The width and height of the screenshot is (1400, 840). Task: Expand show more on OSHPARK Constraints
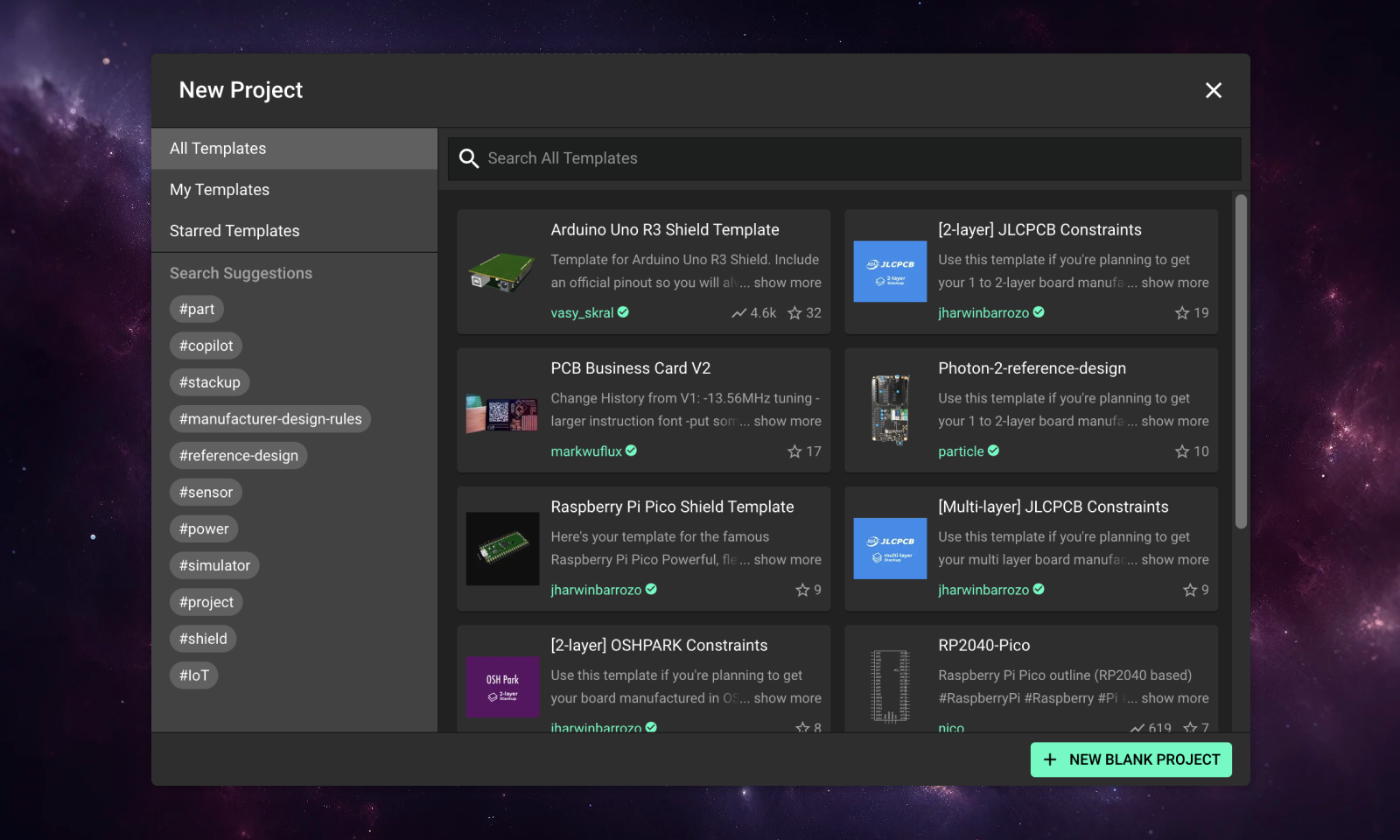click(x=787, y=698)
